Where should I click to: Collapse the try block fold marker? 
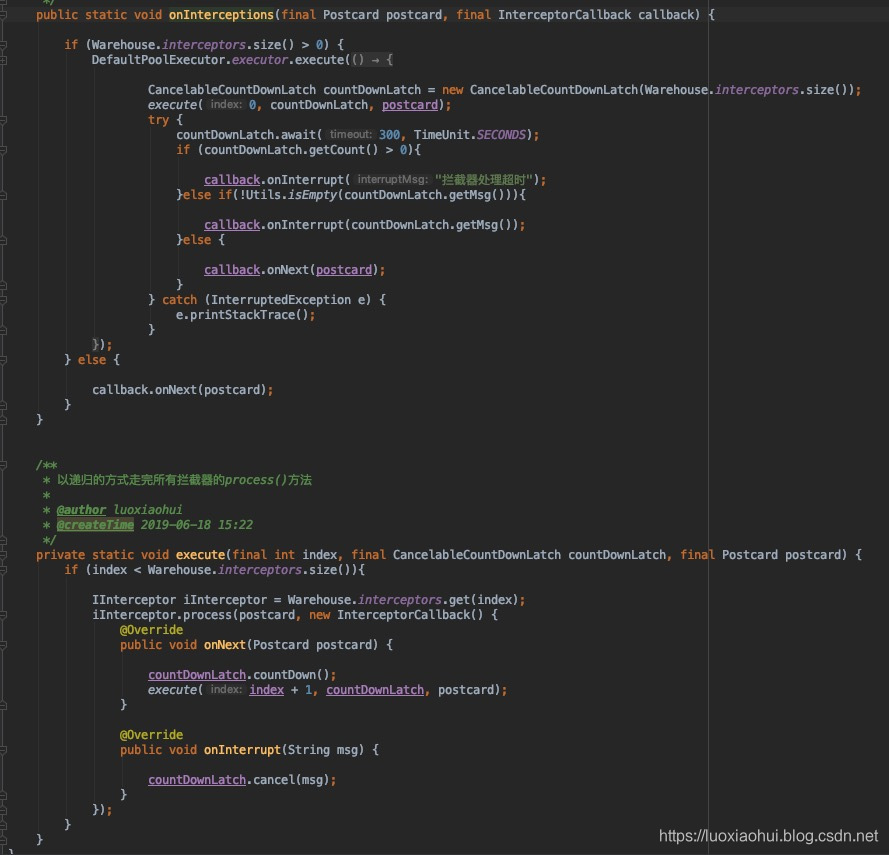click(x=3, y=120)
